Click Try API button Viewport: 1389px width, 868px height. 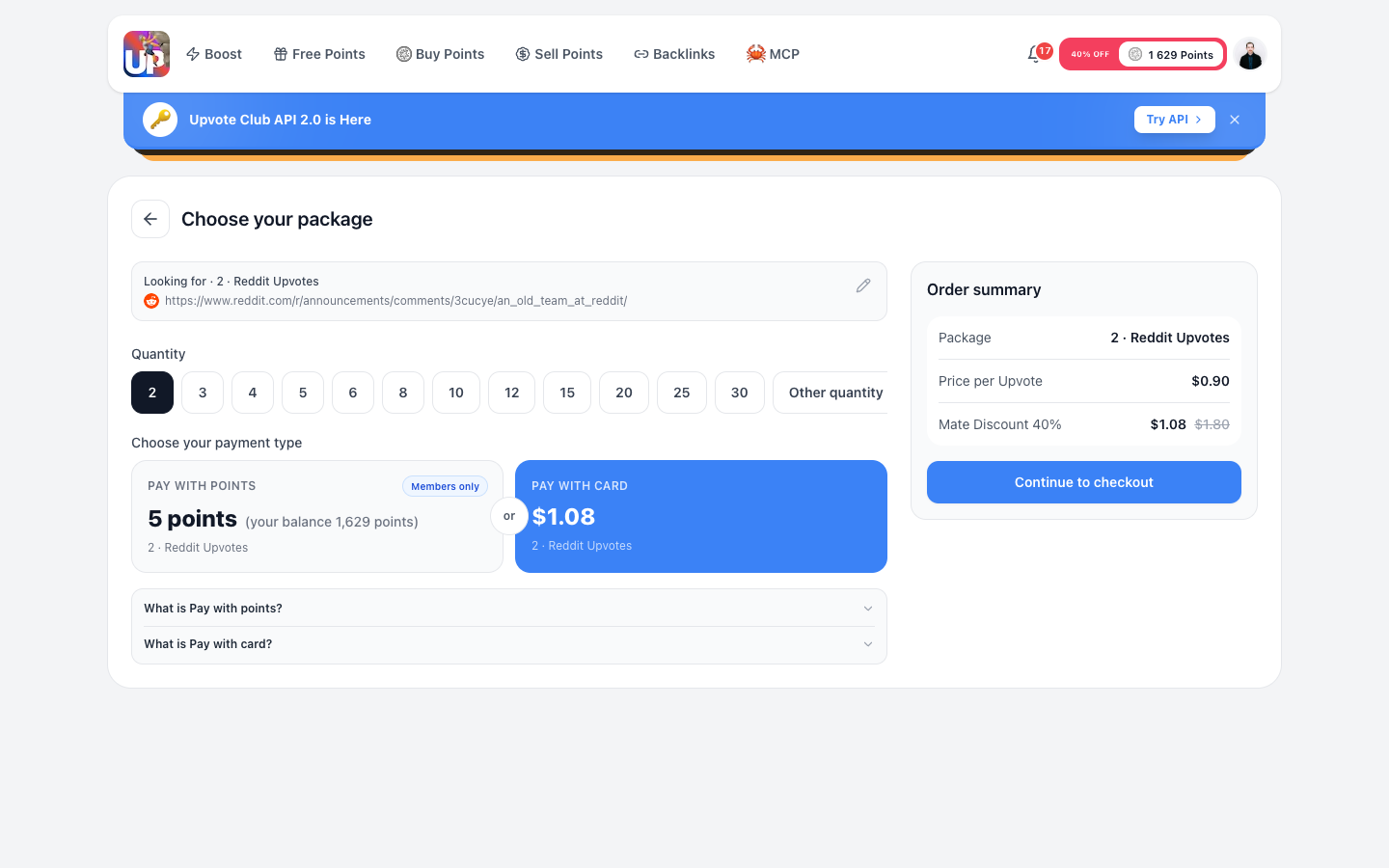[1174, 120]
